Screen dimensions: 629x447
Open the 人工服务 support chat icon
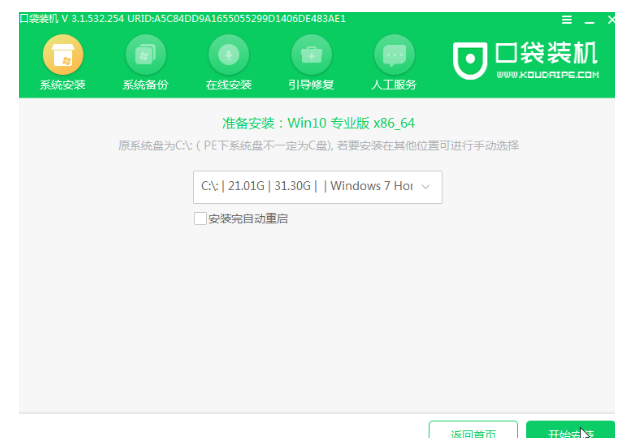click(394, 54)
